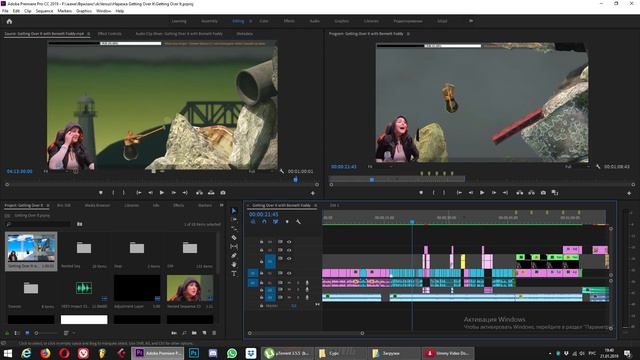Open the Sort Icons dropdown in Project panel

(x=69, y=333)
